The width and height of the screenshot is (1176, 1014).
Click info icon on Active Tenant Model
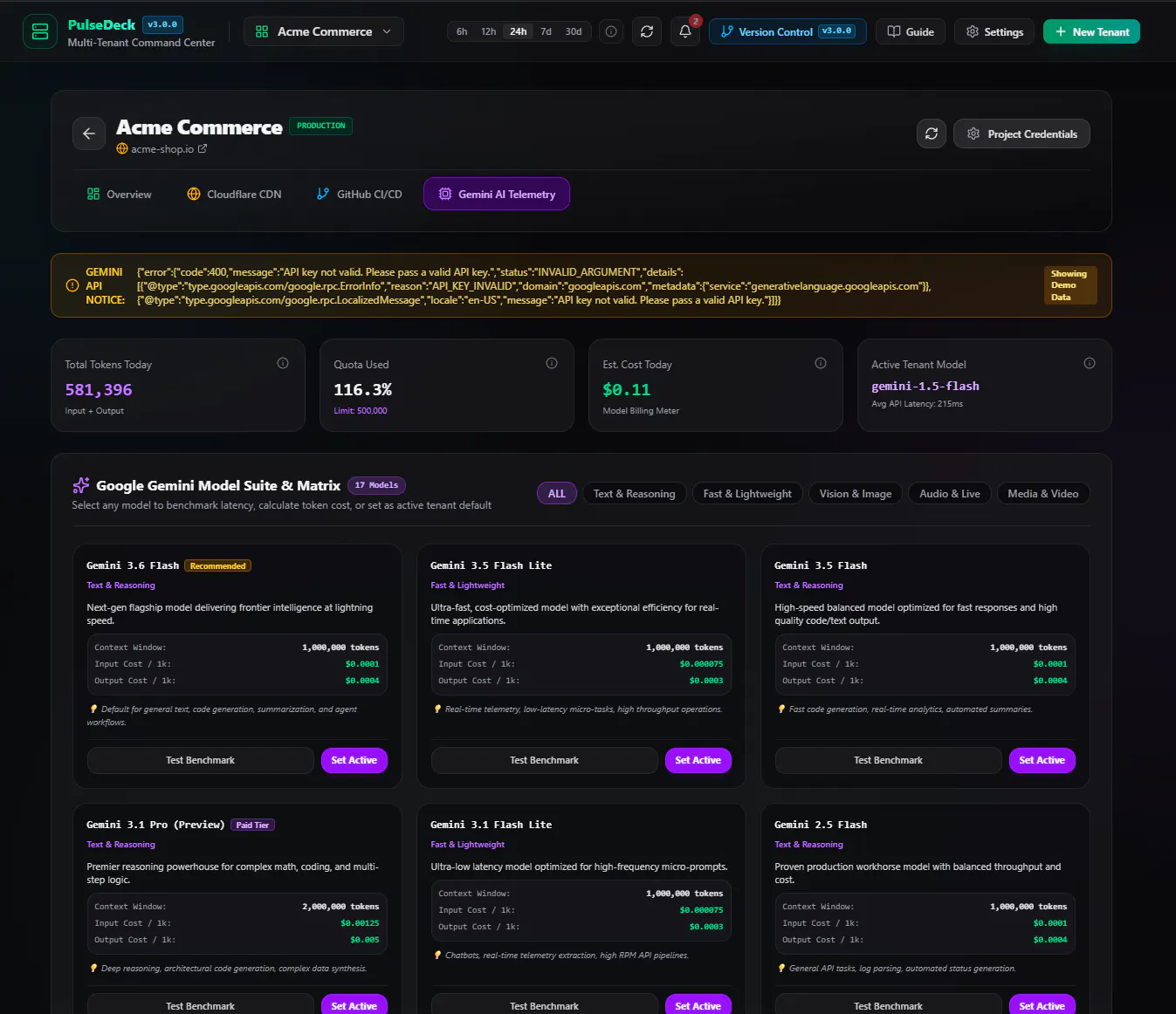coord(1090,363)
